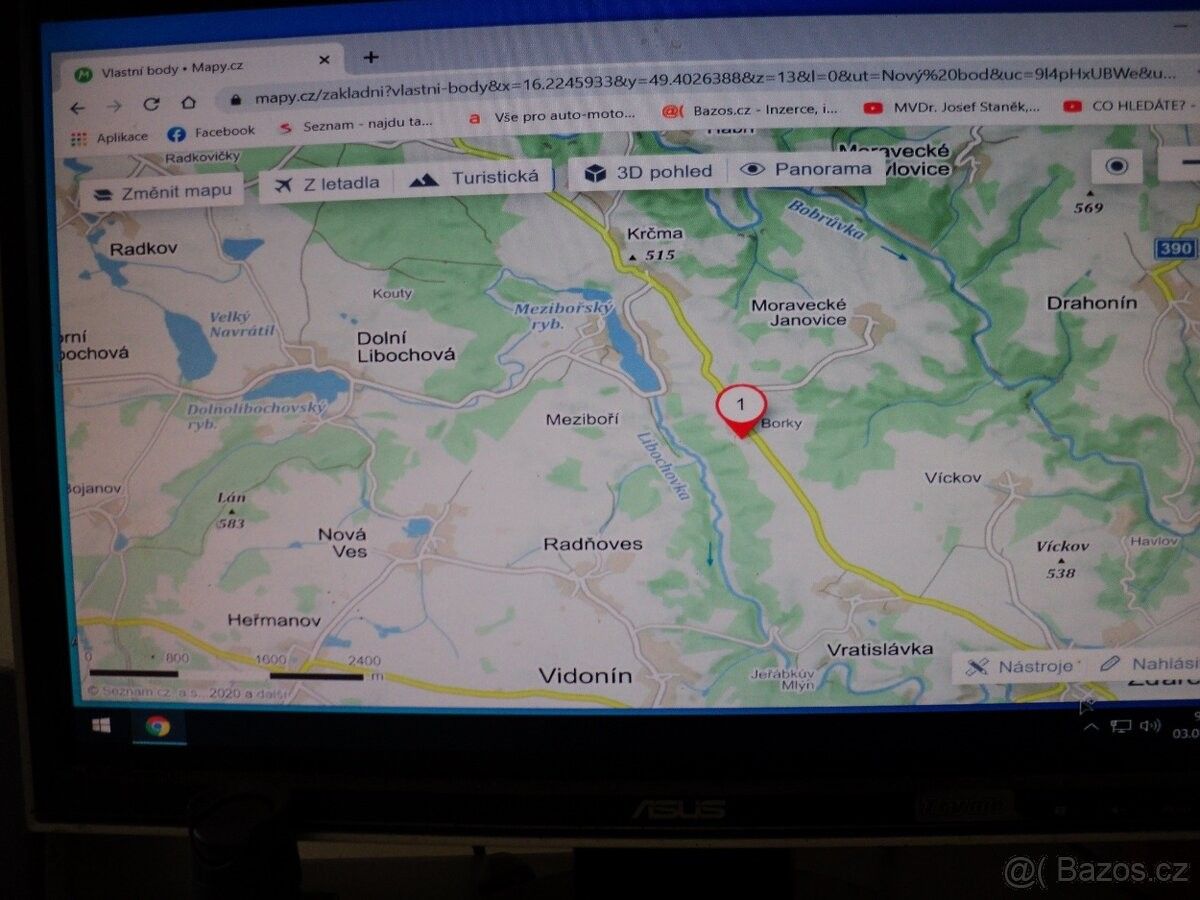The height and width of the screenshot is (900, 1200).
Task: Click the locate-me target icon on map
Action: coord(1117,166)
